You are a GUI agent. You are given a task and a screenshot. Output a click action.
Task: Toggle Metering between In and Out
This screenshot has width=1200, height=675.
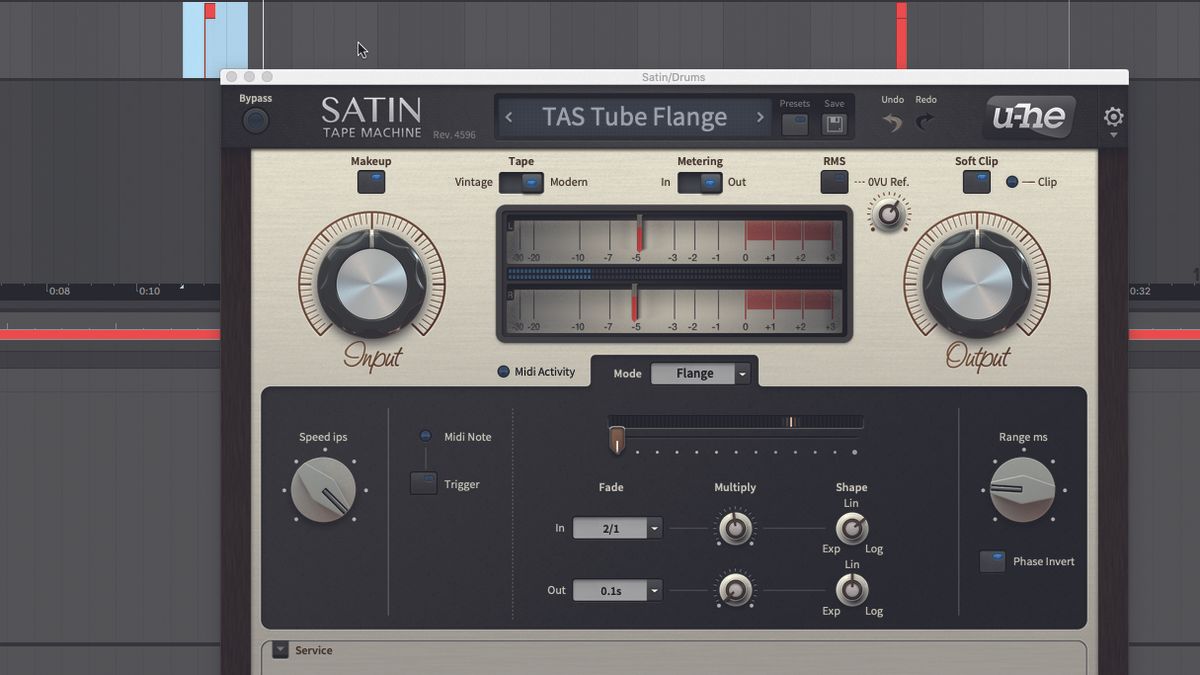[700, 182]
